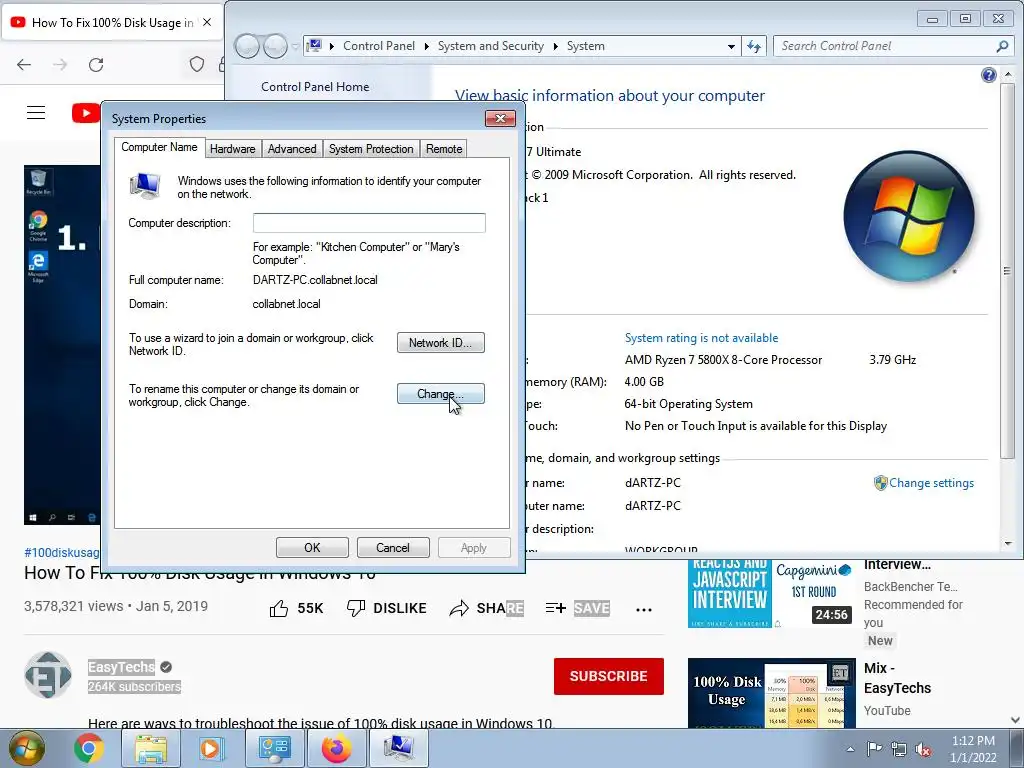1024x768 pixels.
Task: Open Control Panel Home link
Action: pos(315,87)
